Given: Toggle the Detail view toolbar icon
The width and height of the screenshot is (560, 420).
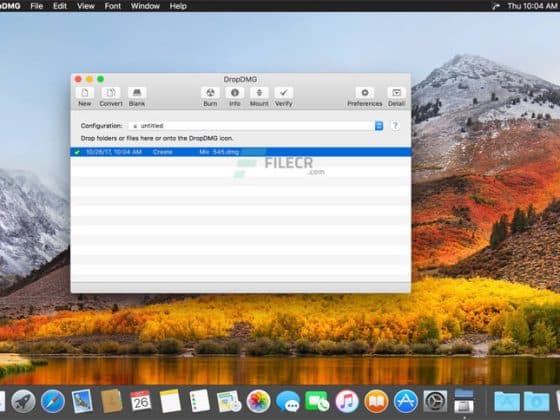Looking at the screenshot, I should [x=396, y=93].
